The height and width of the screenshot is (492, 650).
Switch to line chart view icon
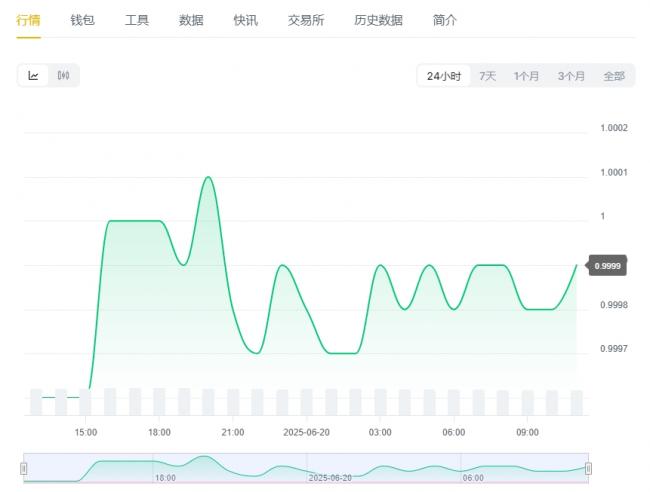click(33, 75)
